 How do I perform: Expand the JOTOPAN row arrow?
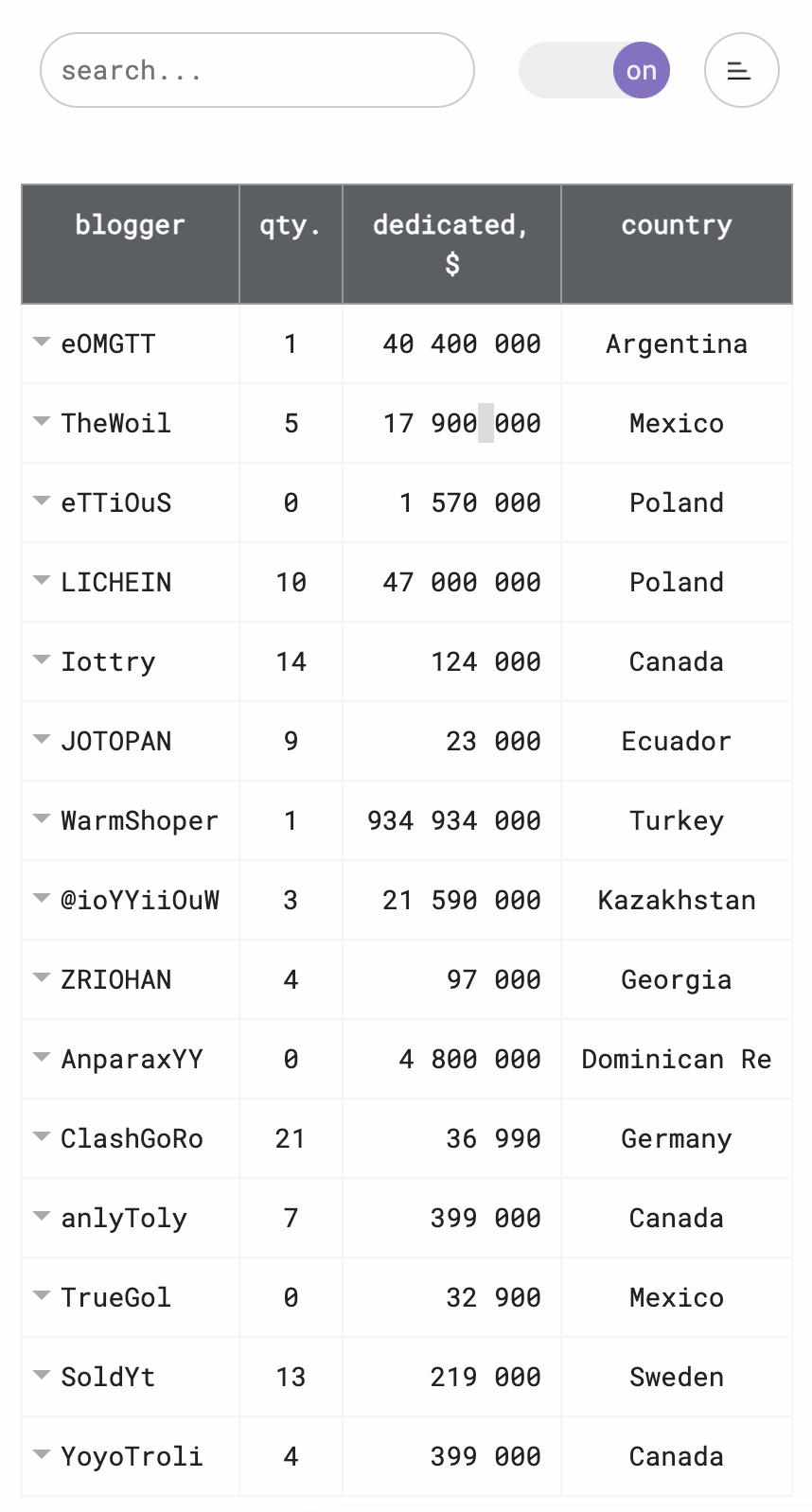(41, 739)
